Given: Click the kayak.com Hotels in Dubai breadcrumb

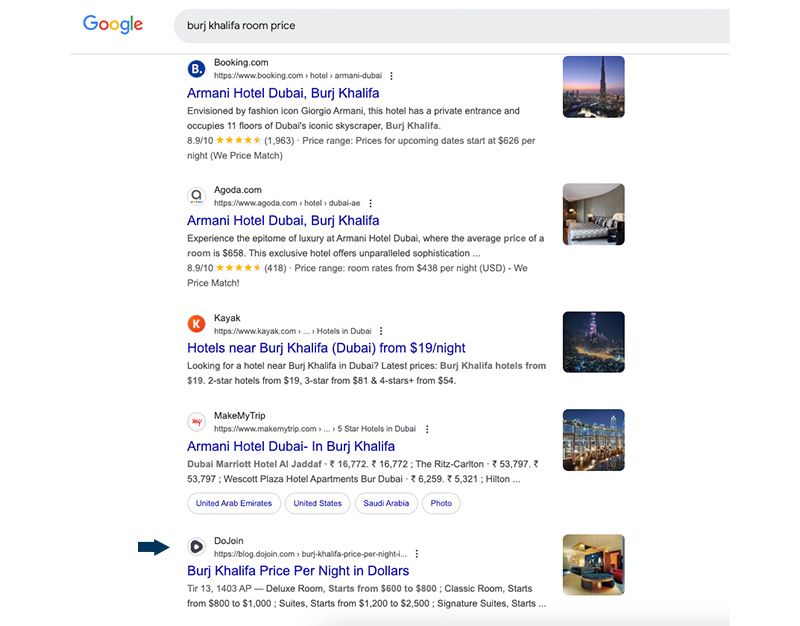Looking at the screenshot, I should (292, 331).
